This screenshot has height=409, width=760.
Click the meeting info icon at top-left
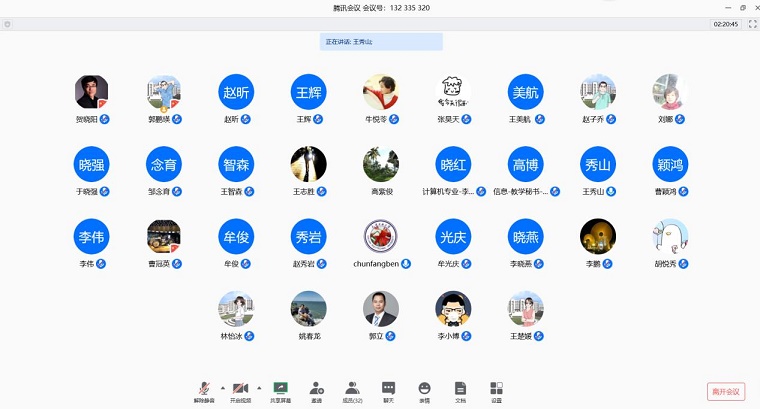coord(8,24)
